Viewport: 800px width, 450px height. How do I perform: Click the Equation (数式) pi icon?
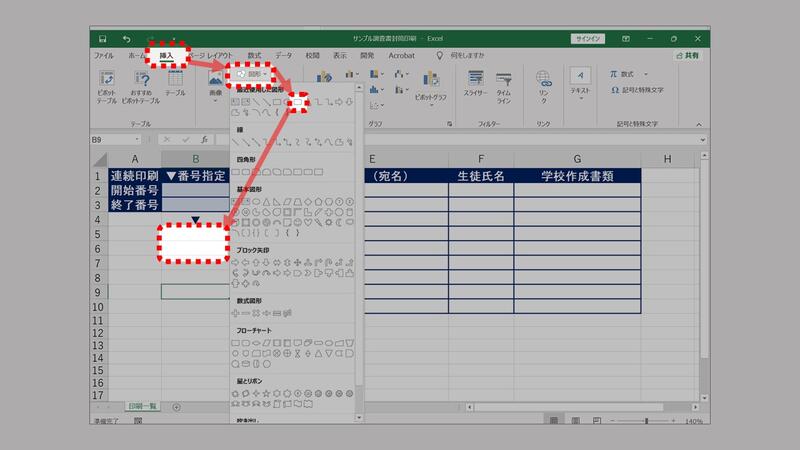click(614, 74)
